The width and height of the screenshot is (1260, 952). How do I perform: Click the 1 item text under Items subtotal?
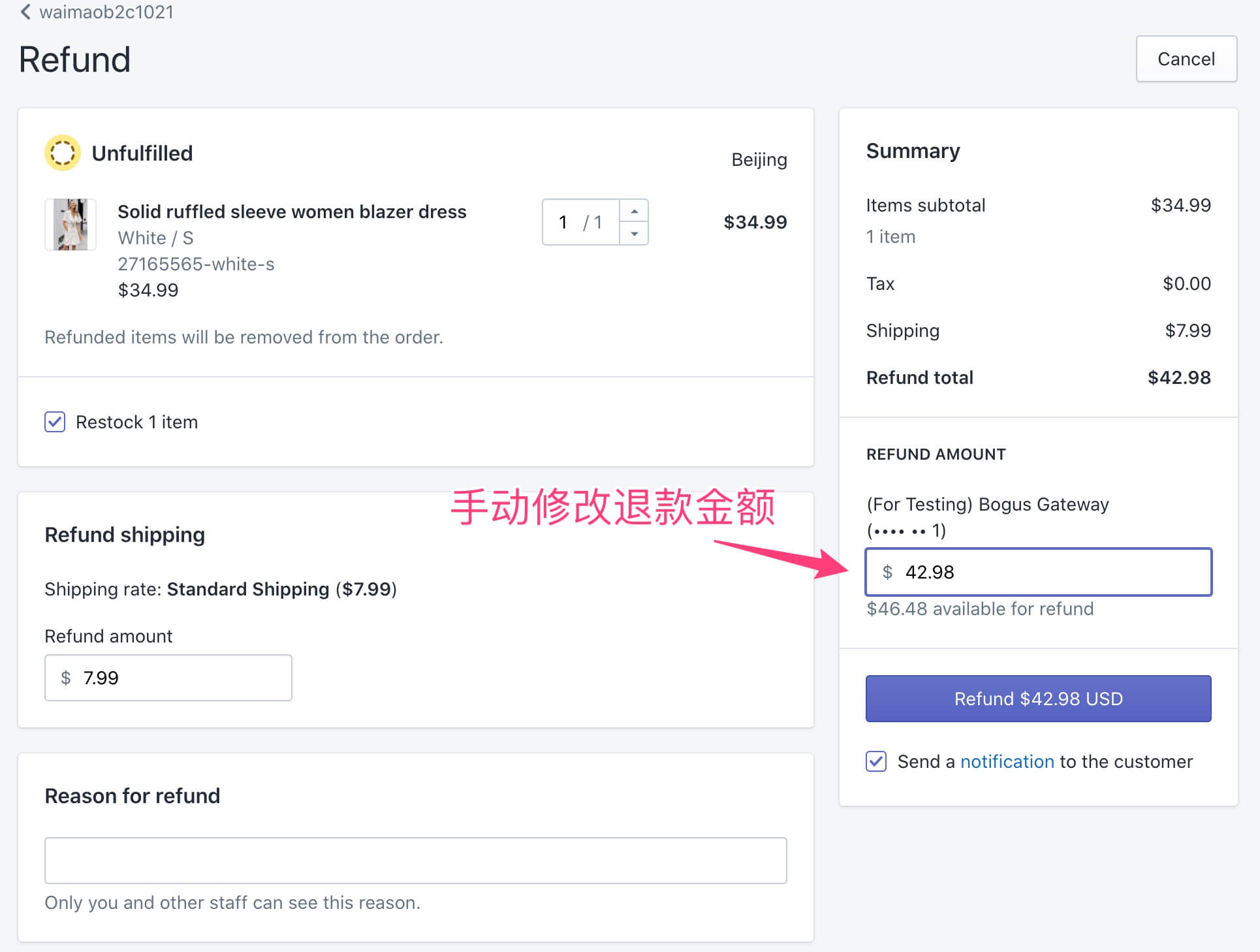coord(890,236)
